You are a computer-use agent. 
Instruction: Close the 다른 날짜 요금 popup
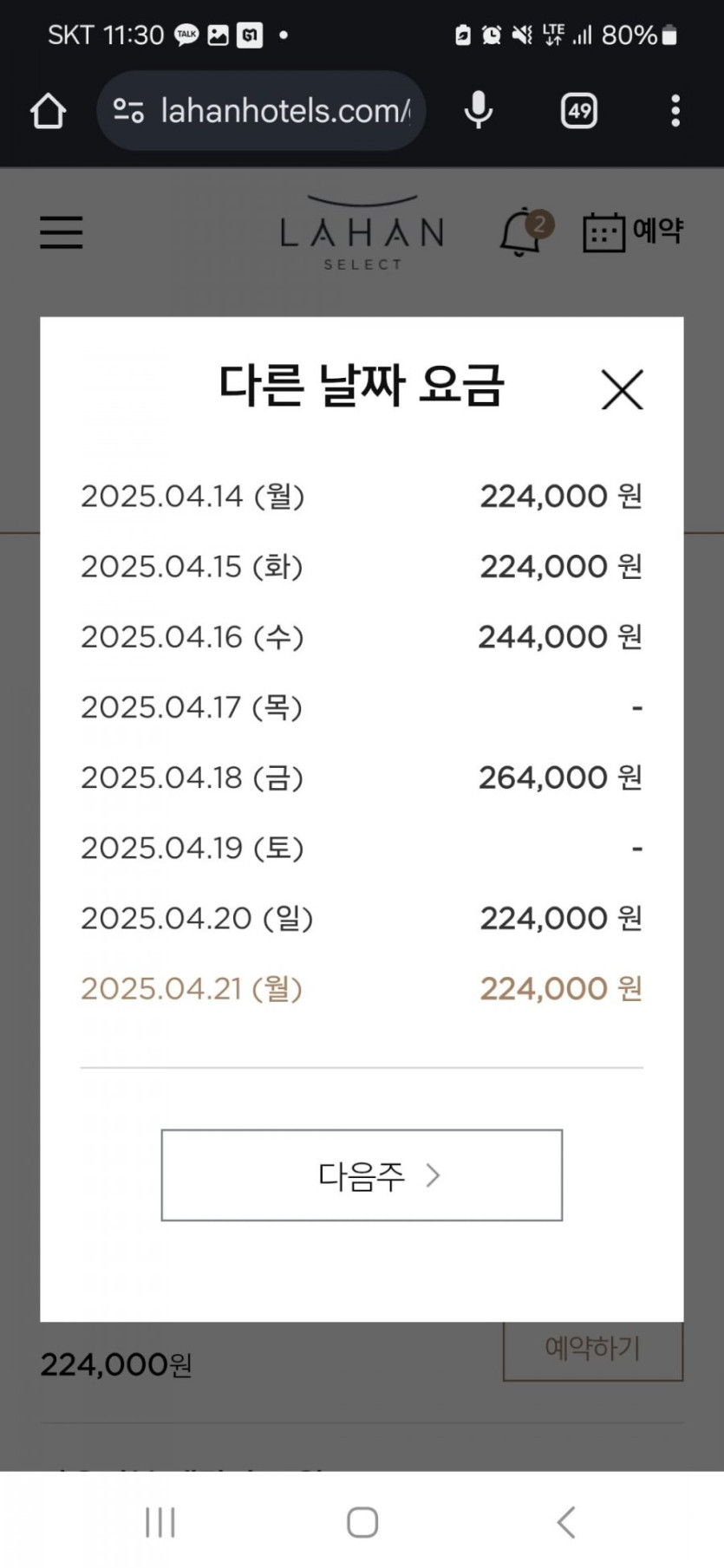click(x=622, y=389)
